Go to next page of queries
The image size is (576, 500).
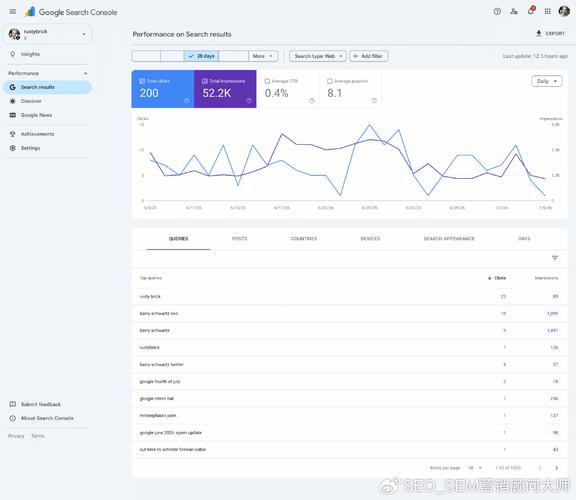pos(556,468)
